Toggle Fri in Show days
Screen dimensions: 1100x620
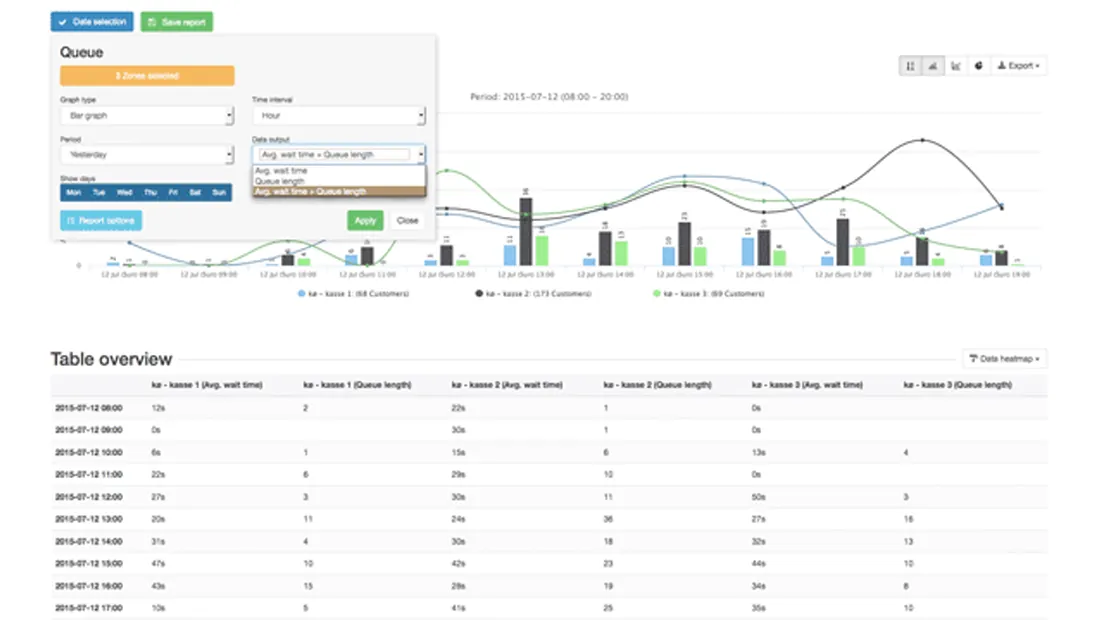(173, 192)
